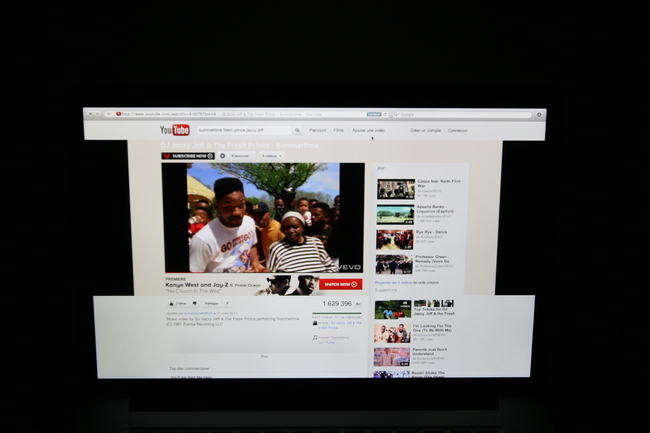Reload the page with the refresh icon

tap(385, 114)
